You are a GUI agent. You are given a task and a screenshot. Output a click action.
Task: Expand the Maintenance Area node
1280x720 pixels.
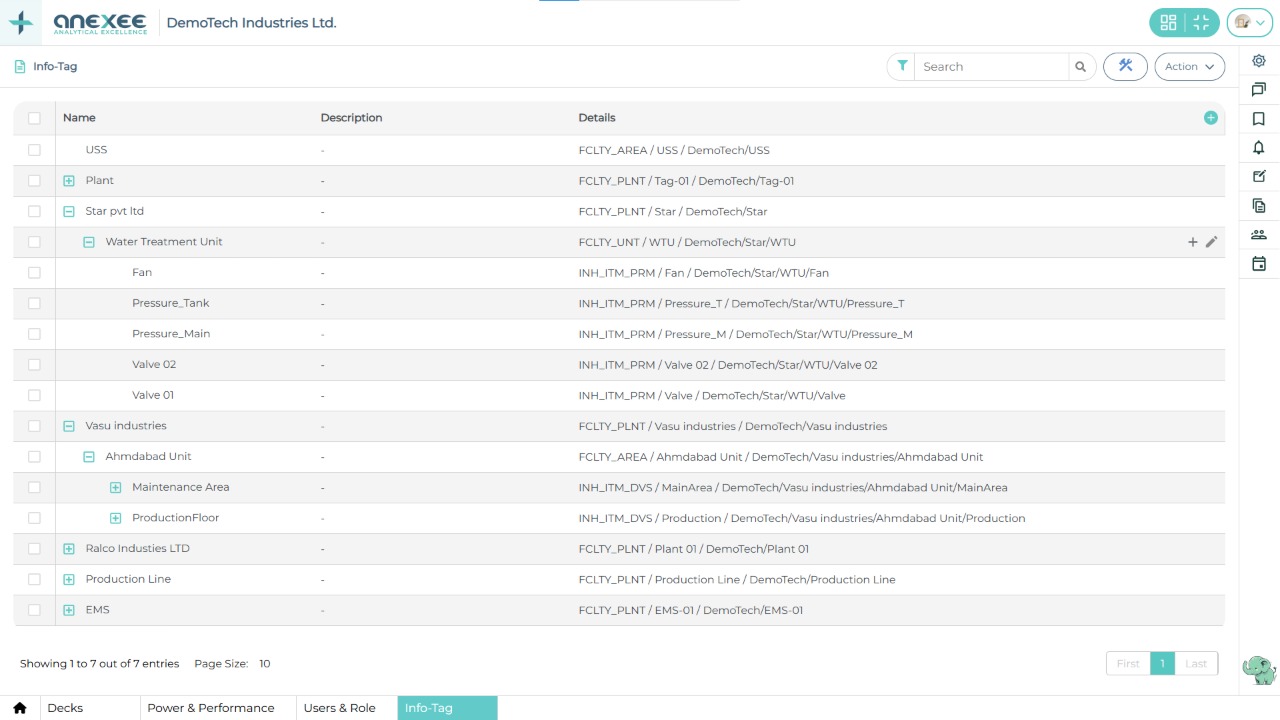pos(115,487)
